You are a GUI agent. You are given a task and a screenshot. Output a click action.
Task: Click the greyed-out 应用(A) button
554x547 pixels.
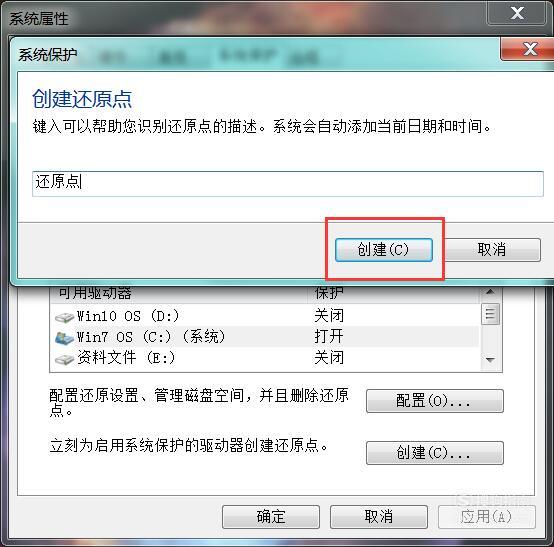coord(487,517)
